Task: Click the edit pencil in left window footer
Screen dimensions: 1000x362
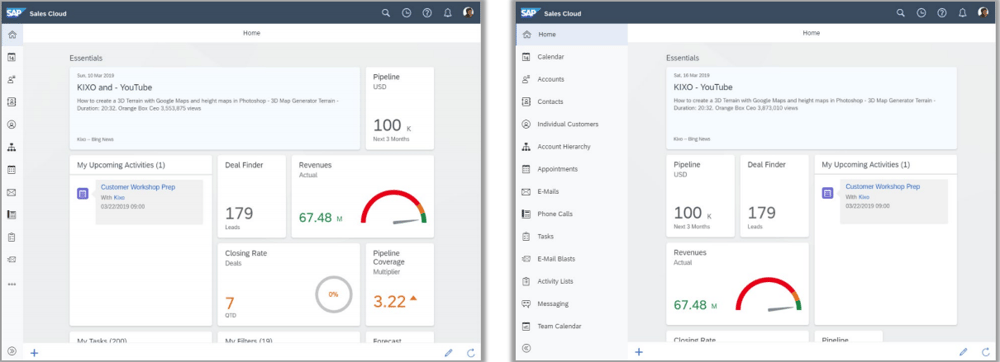Action: [x=448, y=352]
